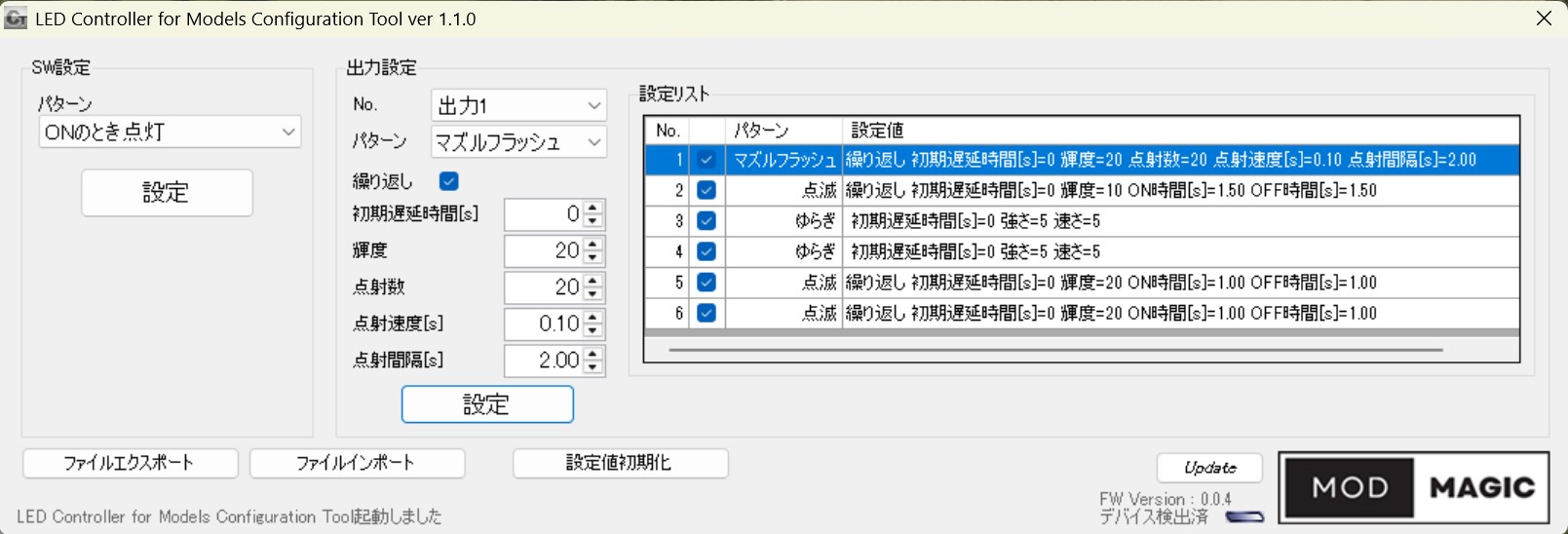
Task: Decrease 点射数 with down arrow
Action: (x=593, y=294)
